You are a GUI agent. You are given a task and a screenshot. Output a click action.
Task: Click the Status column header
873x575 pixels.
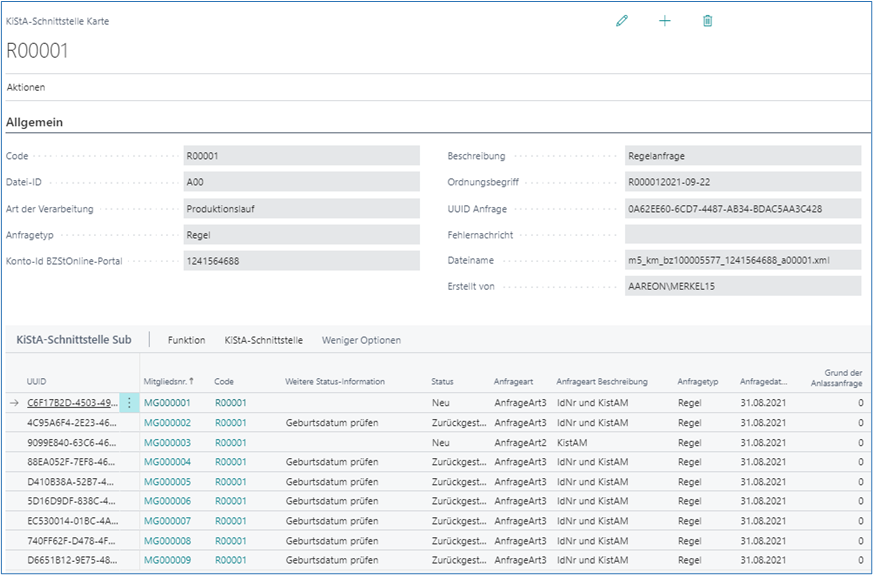[x=442, y=381]
